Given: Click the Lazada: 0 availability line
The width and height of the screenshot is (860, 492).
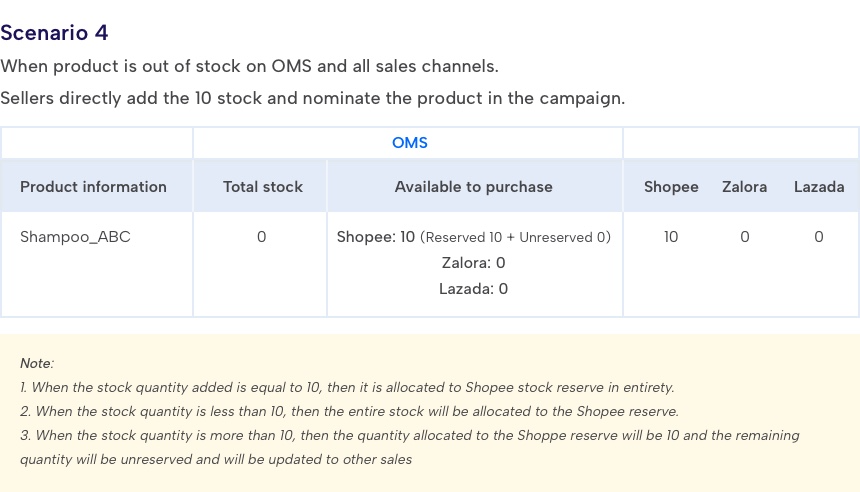Looking at the screenshot, I should 473,289.
